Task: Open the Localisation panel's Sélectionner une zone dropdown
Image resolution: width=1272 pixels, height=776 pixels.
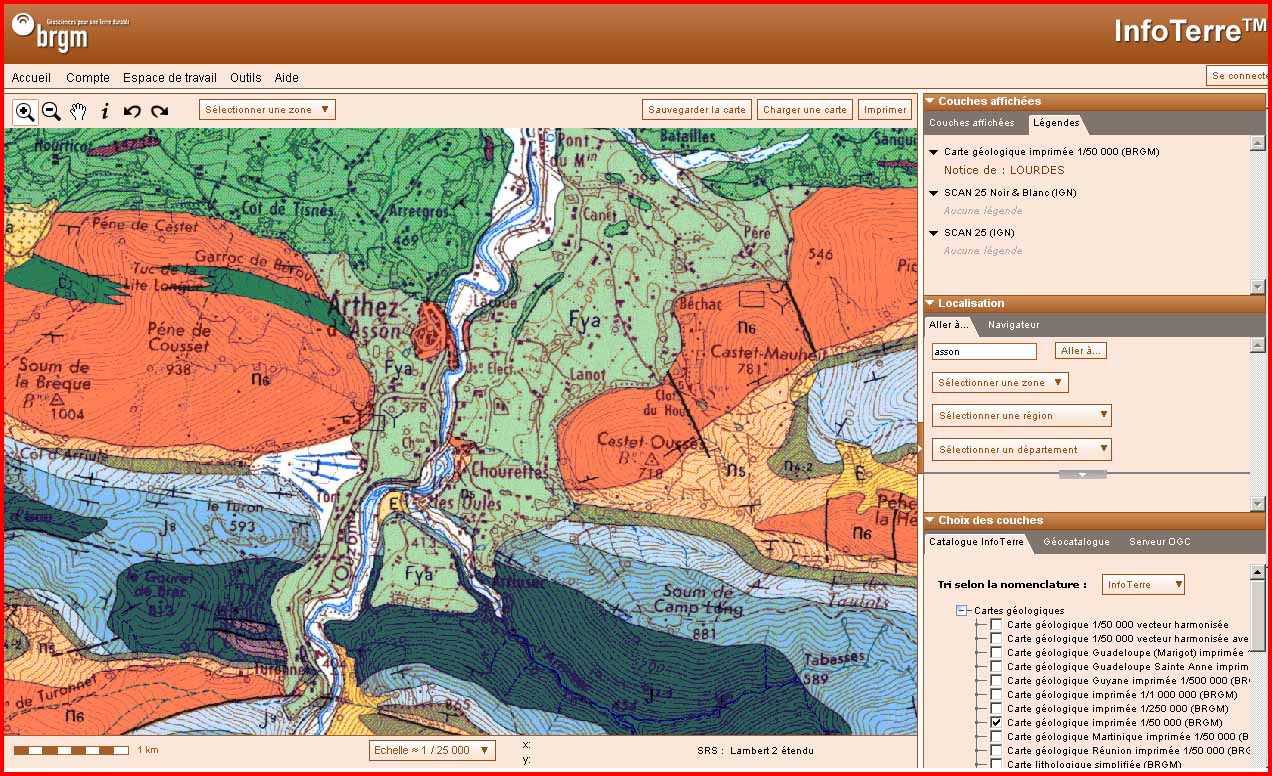Action: click(x=1000, y=382)
